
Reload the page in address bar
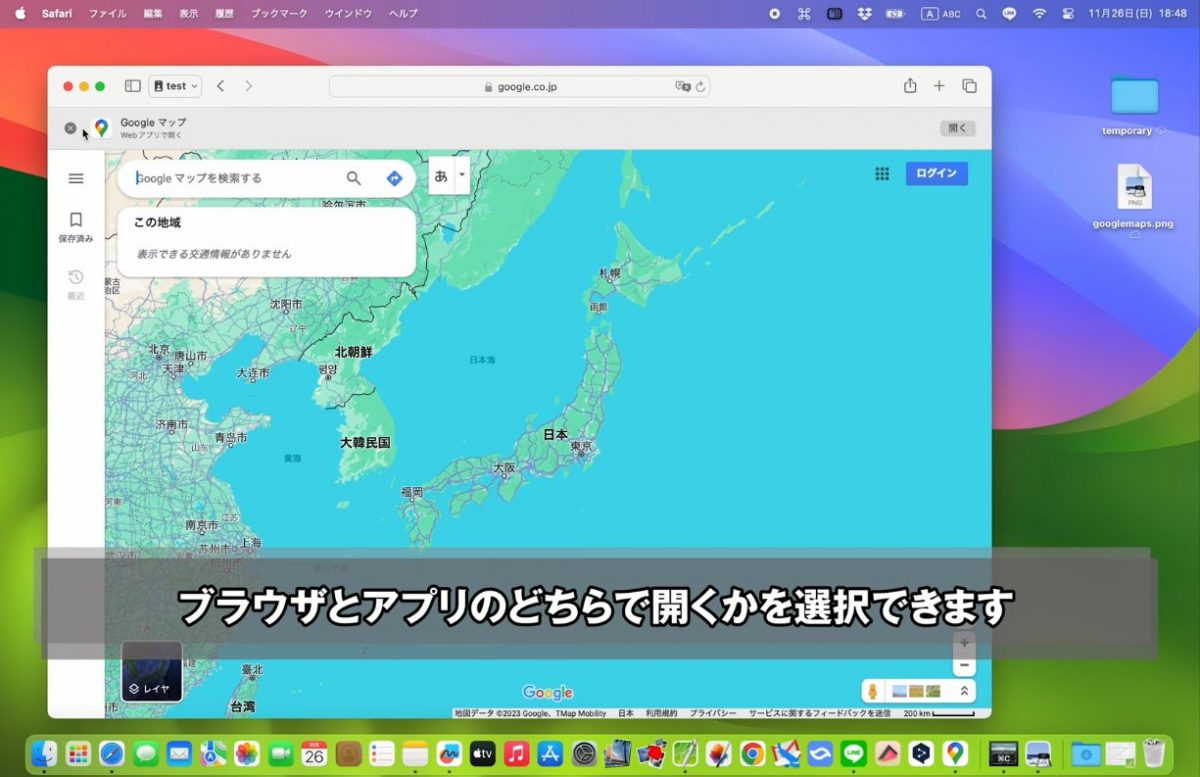point(701,87)
